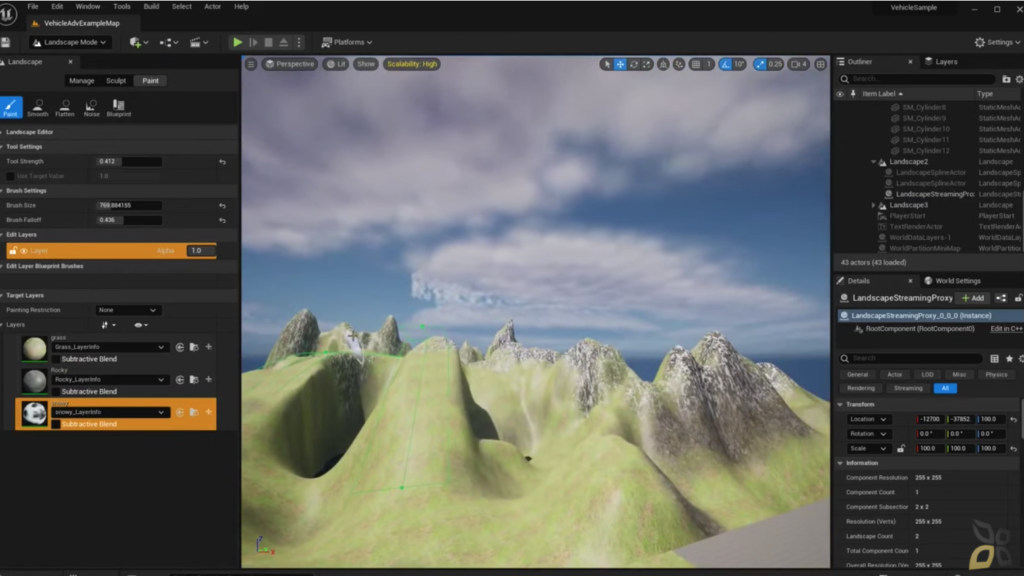This screenshot has height=576, width=1024.
Task: Select the Grass layer thumbnail
Action: tap(34, 349)
